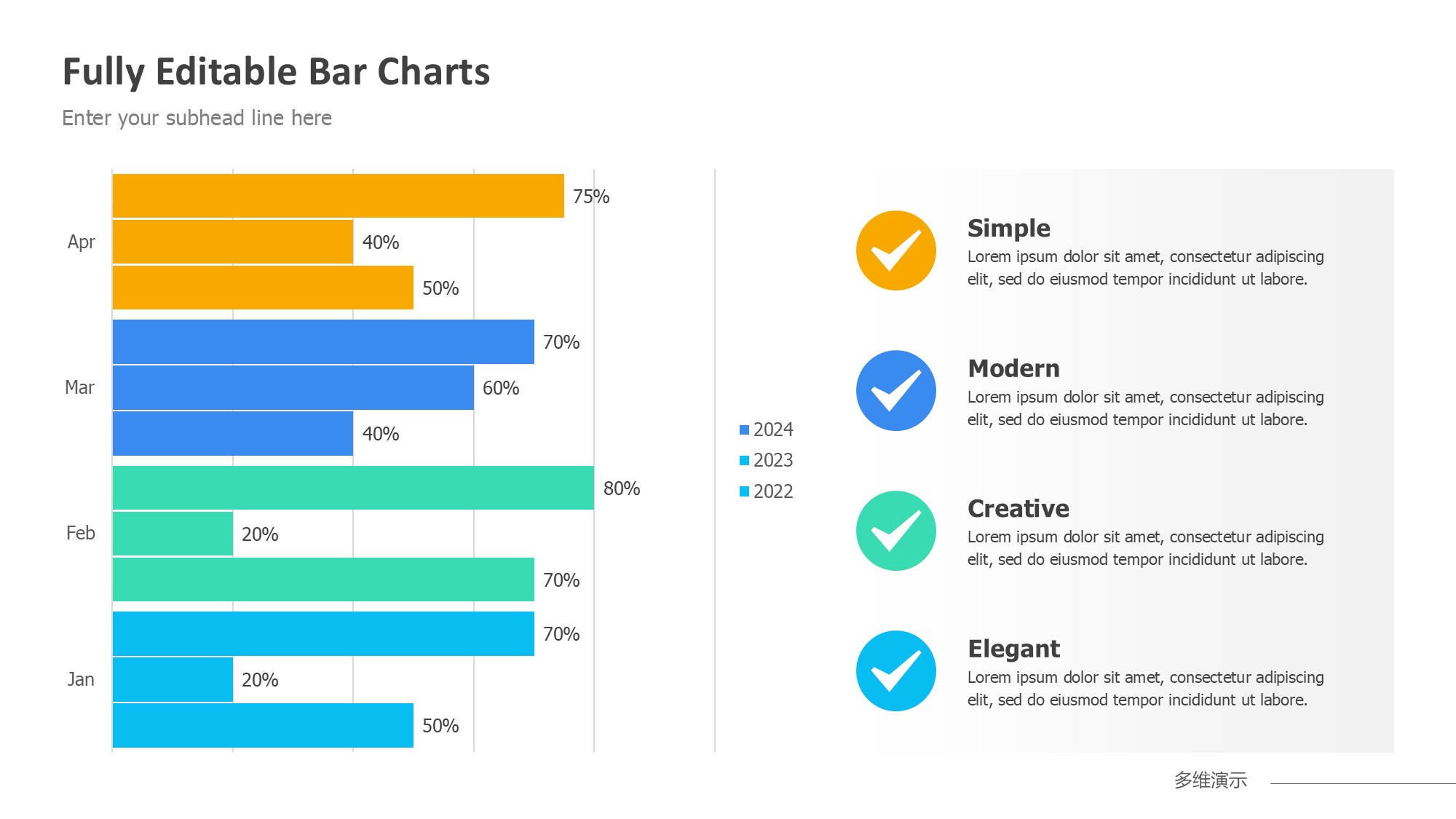1456x819 pixels.
Task: Click the "Elegant" heading text
Action: click(x=1013, y=649)
